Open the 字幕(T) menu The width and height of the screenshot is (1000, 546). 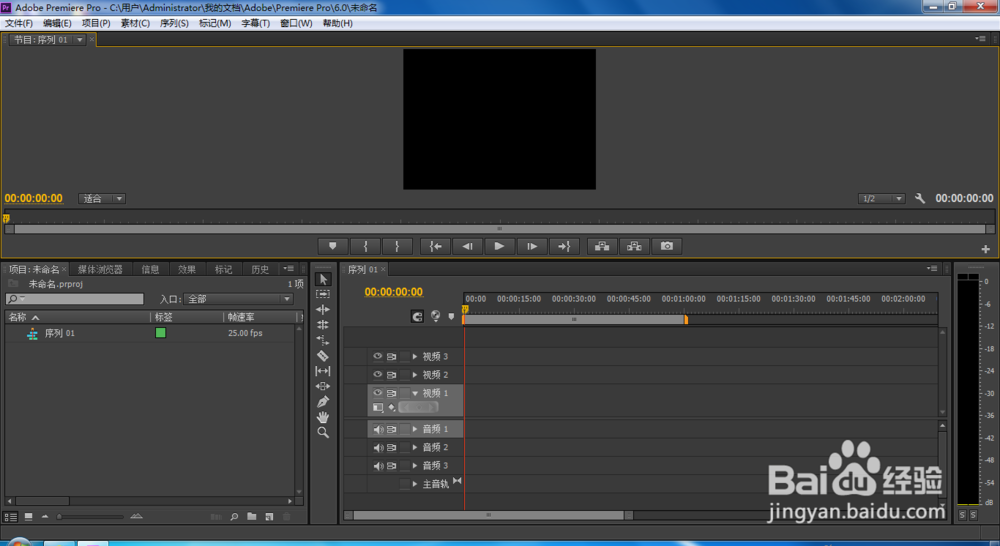pos(255,23)
